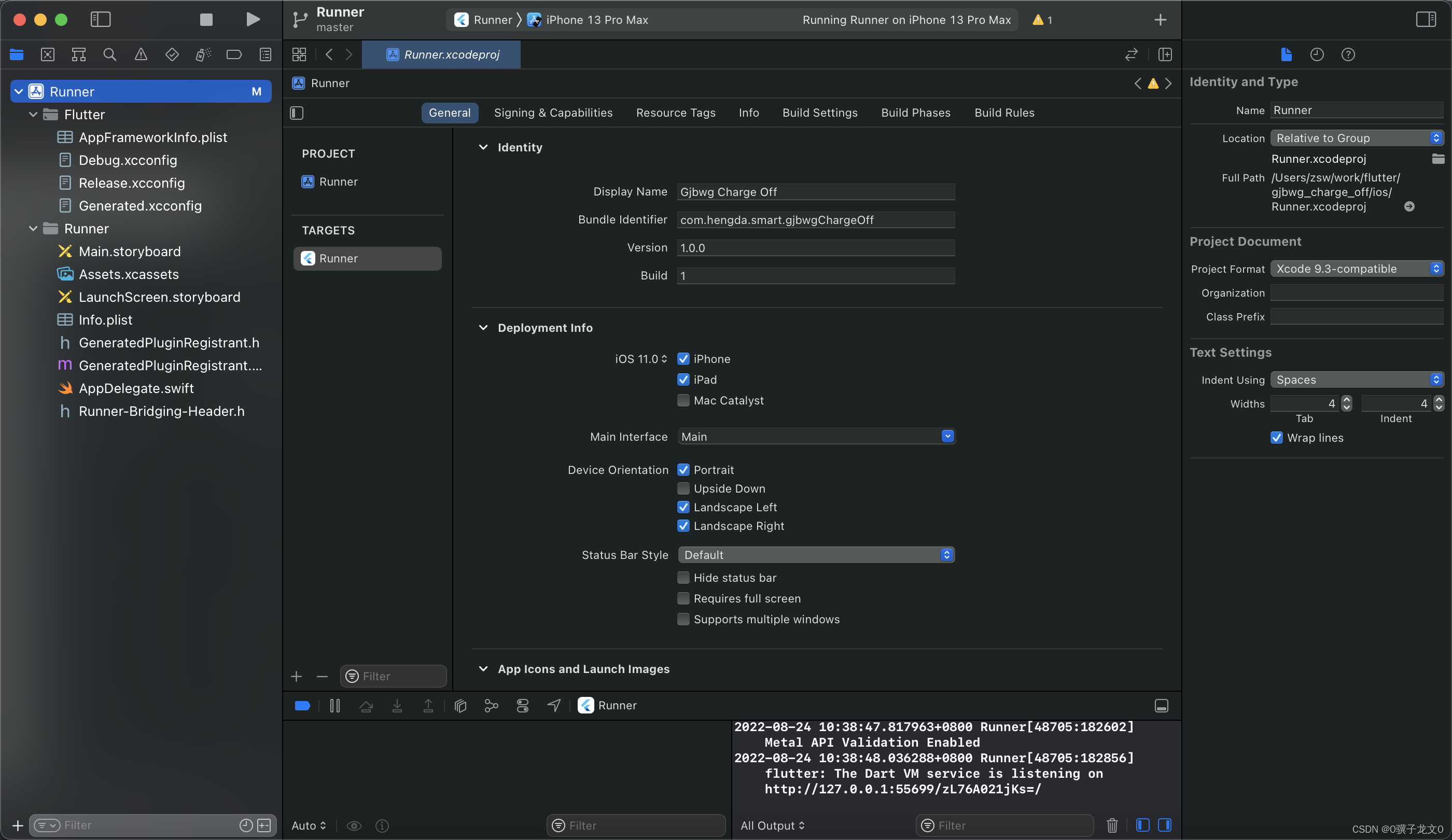Open the Main Interface combo box
The image size is (1452, 840).
(947, 437)
